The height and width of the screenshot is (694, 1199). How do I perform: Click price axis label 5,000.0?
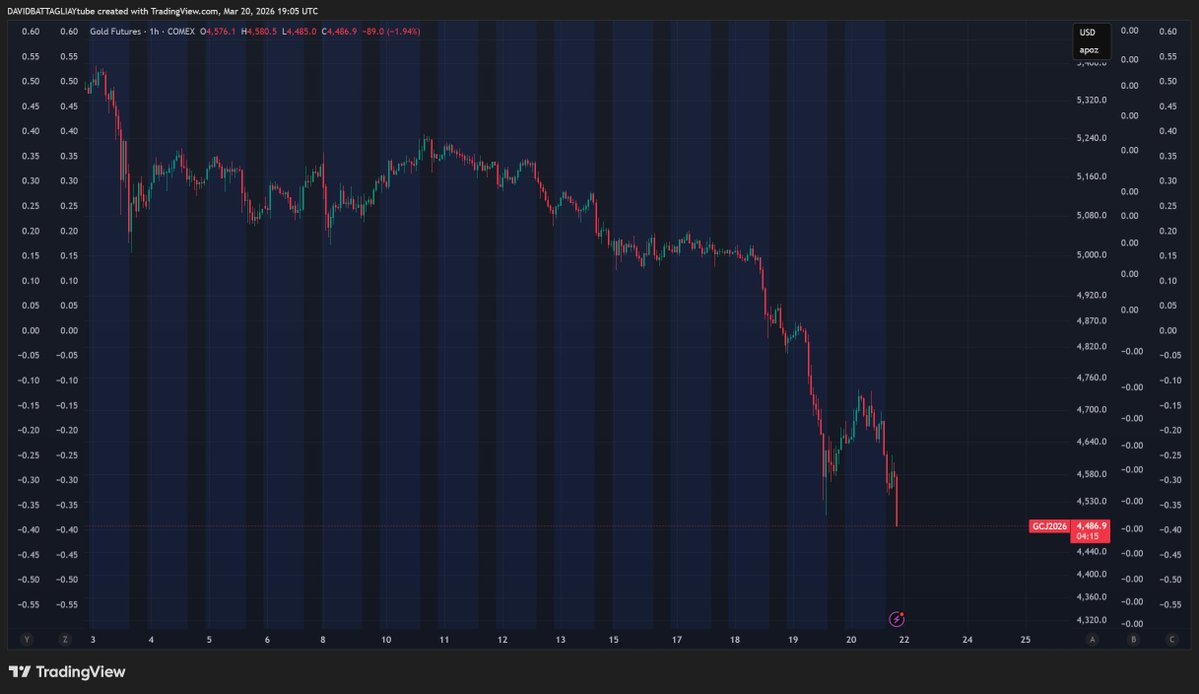point(1091,255)
